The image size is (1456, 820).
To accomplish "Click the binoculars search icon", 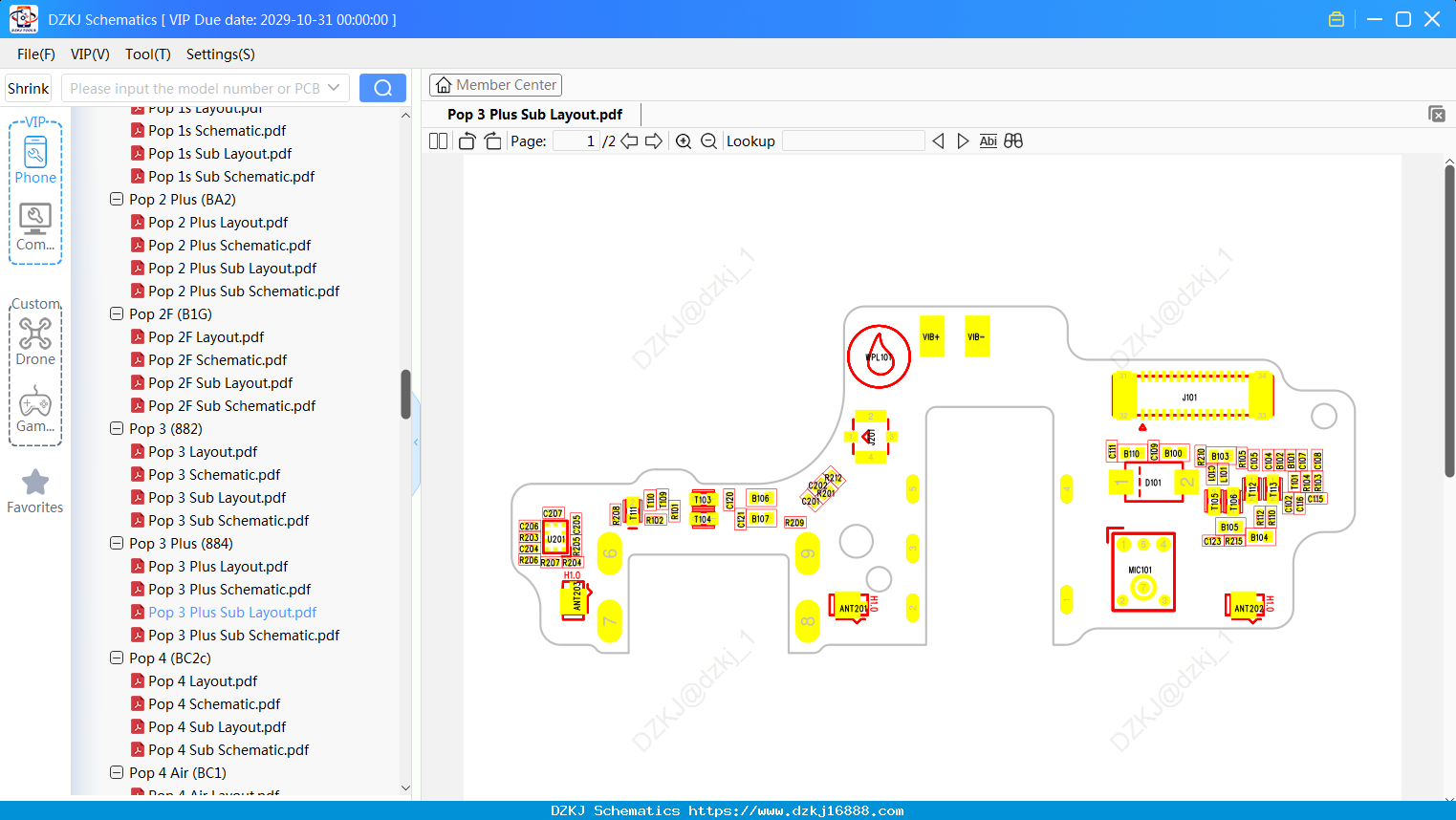I will coord(1013,141).
